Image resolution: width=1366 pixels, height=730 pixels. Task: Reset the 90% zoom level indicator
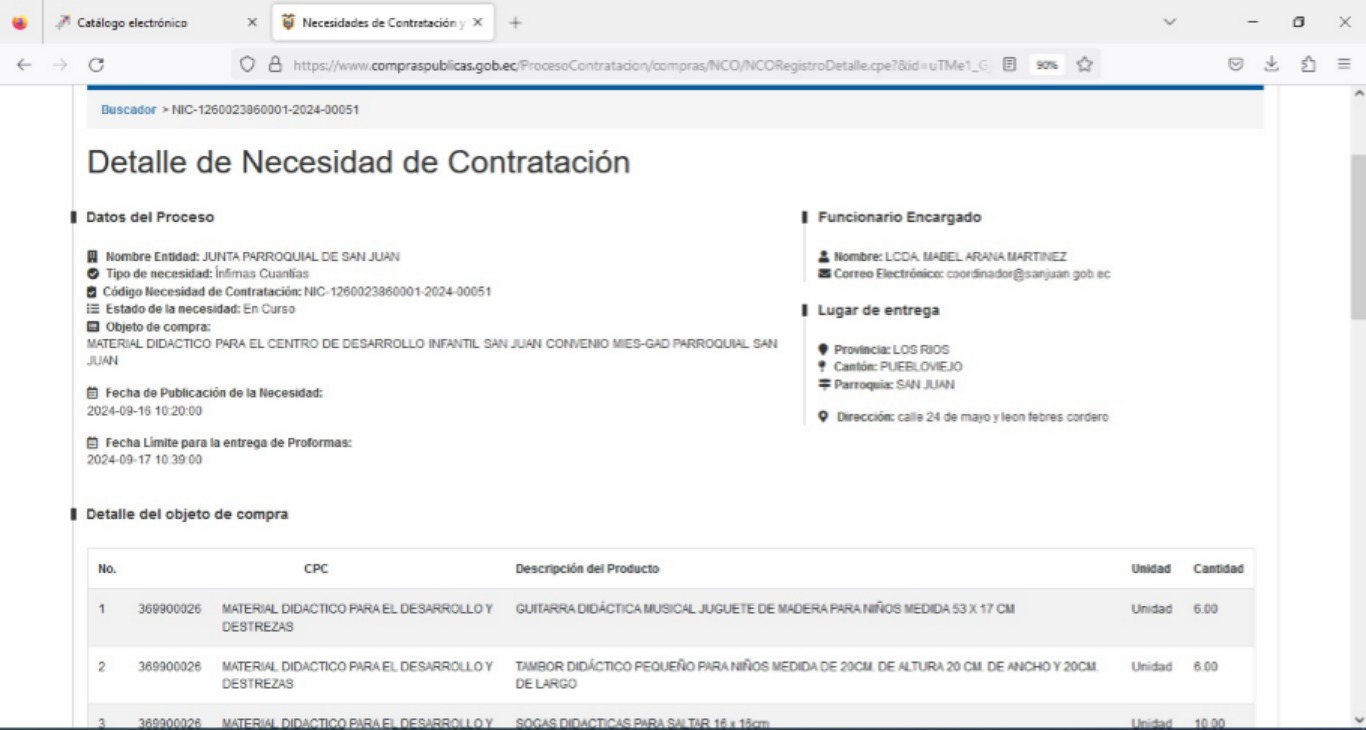tap(1045, 65)
